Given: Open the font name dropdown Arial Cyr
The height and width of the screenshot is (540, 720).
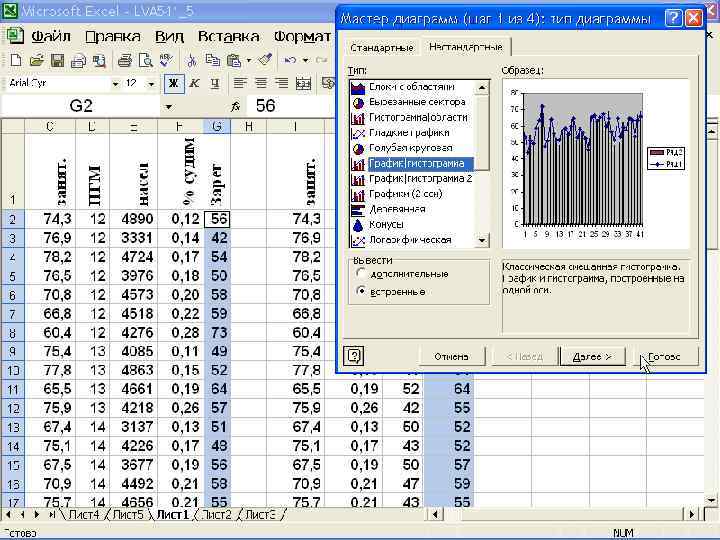Looking at the screenshot, I should pos(116,83).
